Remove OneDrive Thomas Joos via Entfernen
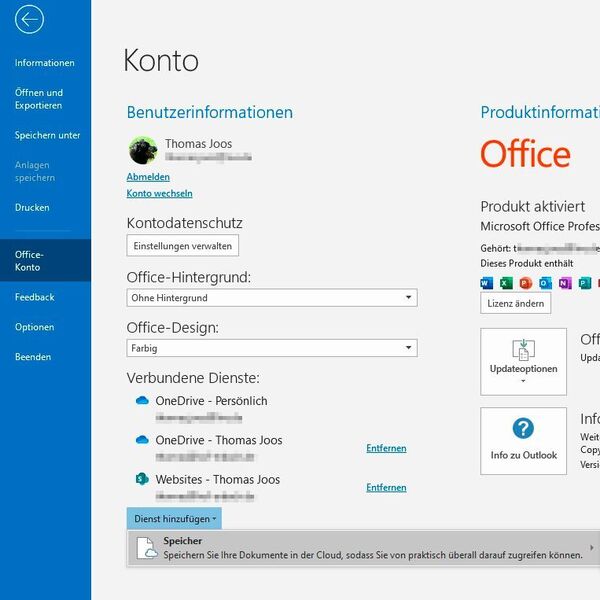Image resolution: width=600 pixels, height=600 pixels. pos(386,448)
